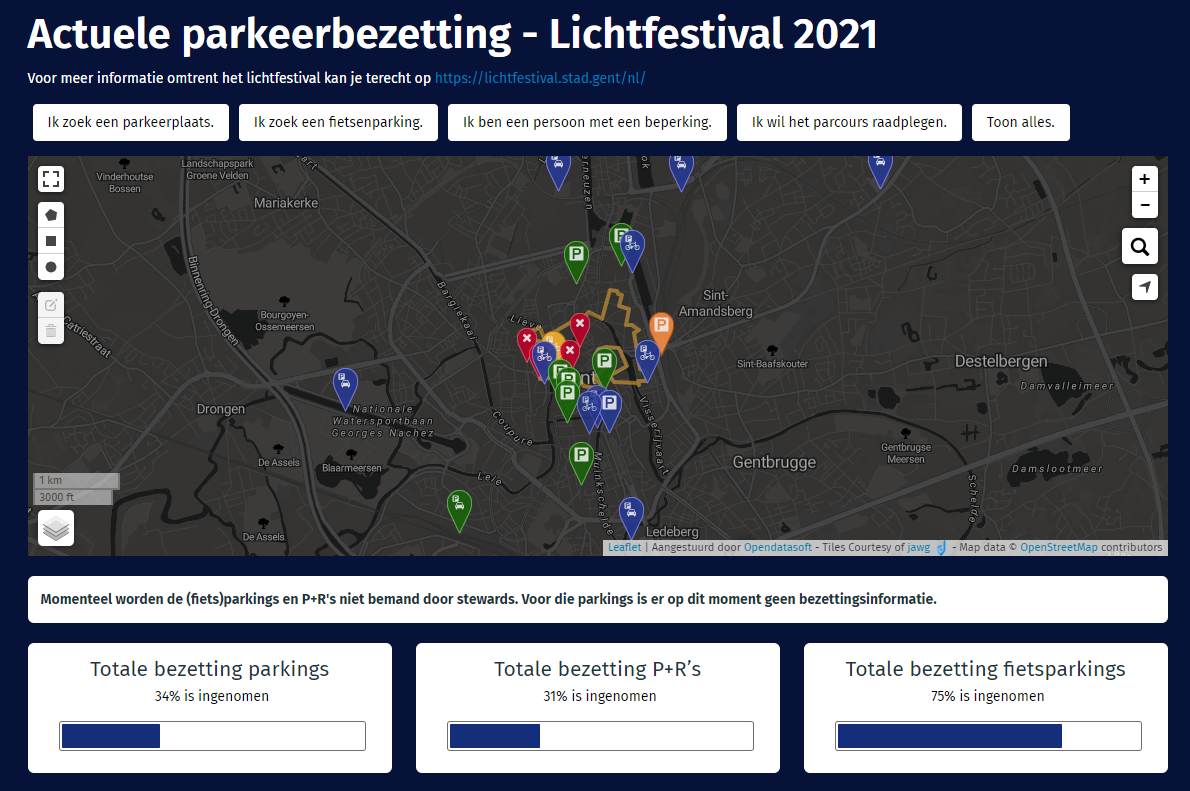
Task: Select the rectangle drawing tool
Action: point(50,240)
